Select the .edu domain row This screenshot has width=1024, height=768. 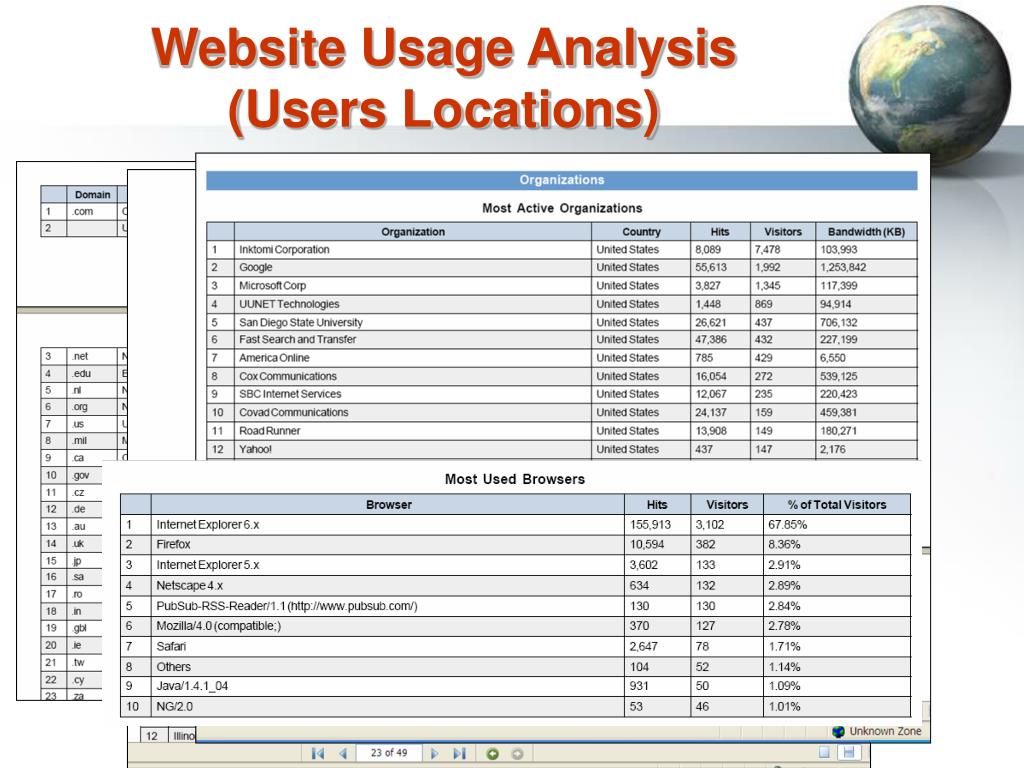click(84, 374)
